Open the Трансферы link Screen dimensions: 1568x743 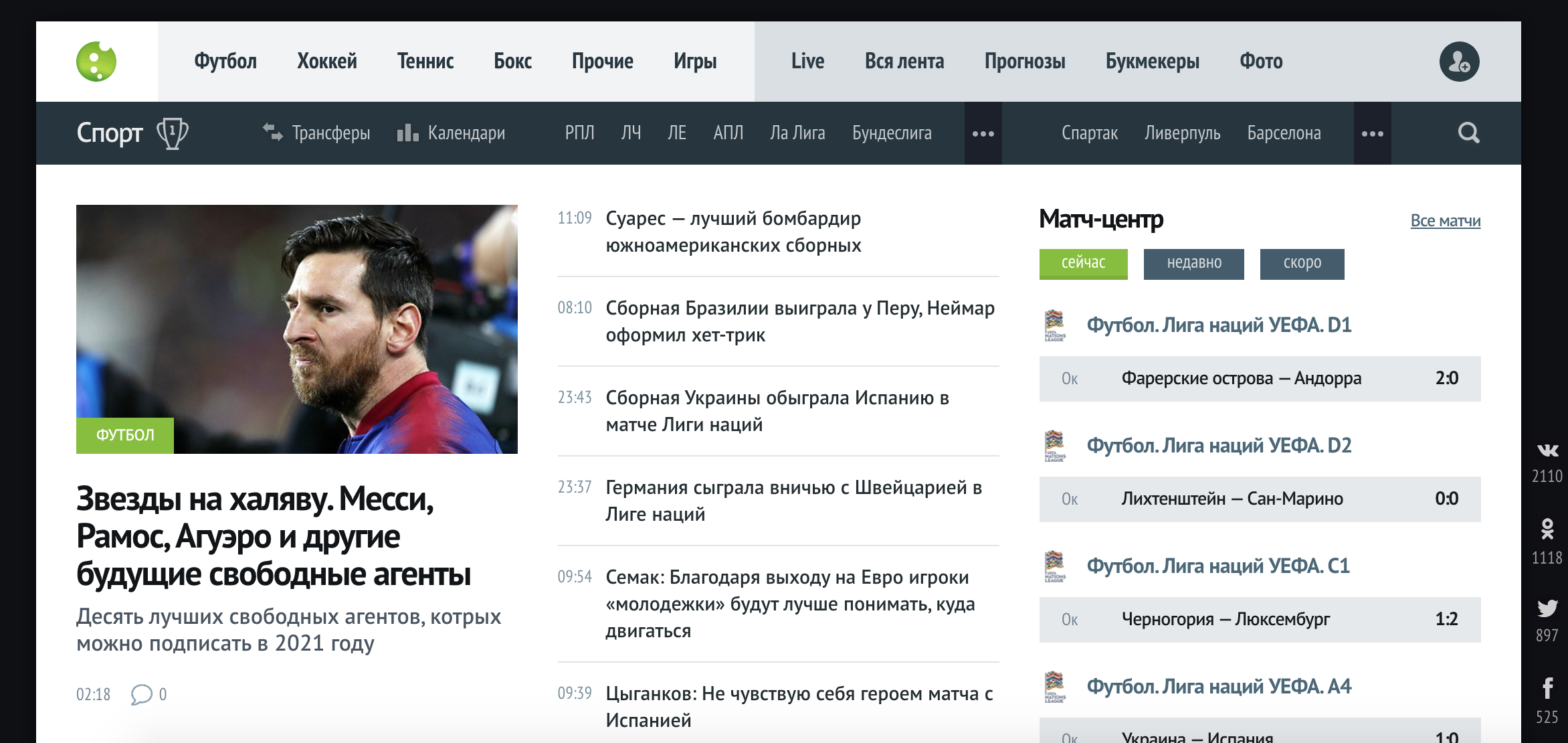point(331,133)
